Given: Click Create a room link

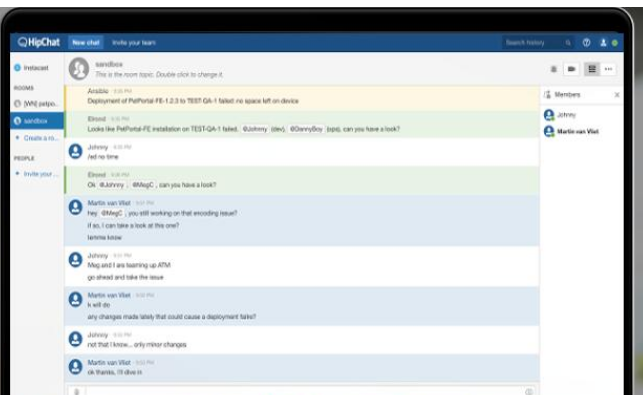Looking at the screenshot, I should tap(38, 138).
